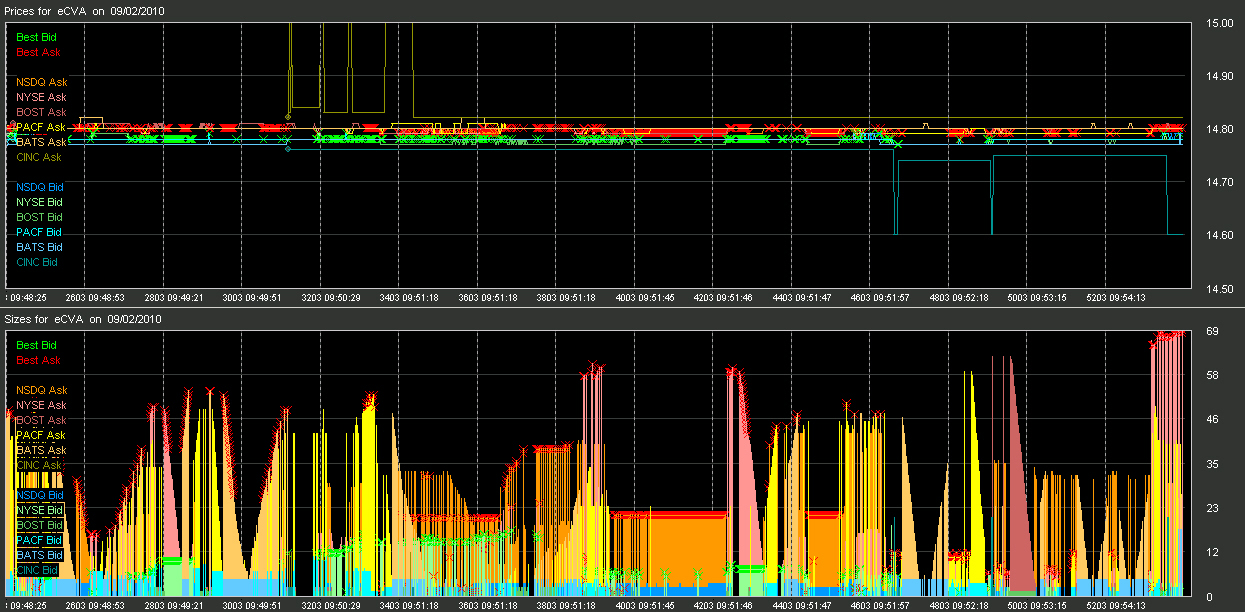
Task: Click 'NSDQ Ask' in the Sizes legend
Action: click(42, 390)
